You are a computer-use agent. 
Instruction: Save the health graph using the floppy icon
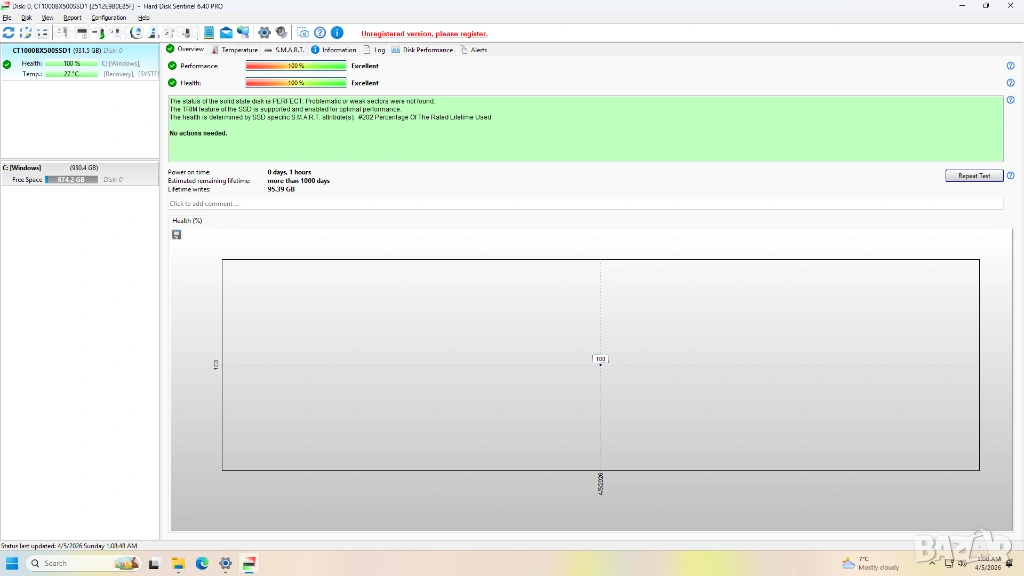(x=177, y=235)
